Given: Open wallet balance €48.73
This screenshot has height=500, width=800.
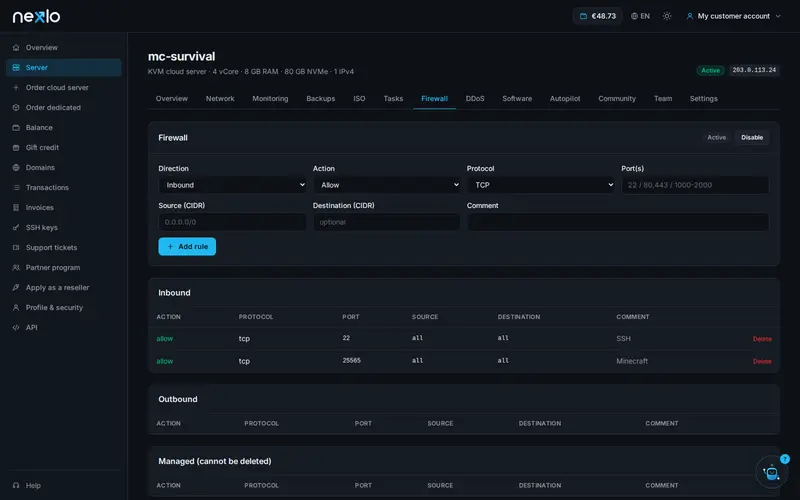Looking at the screenshot, I should point(597,16).
